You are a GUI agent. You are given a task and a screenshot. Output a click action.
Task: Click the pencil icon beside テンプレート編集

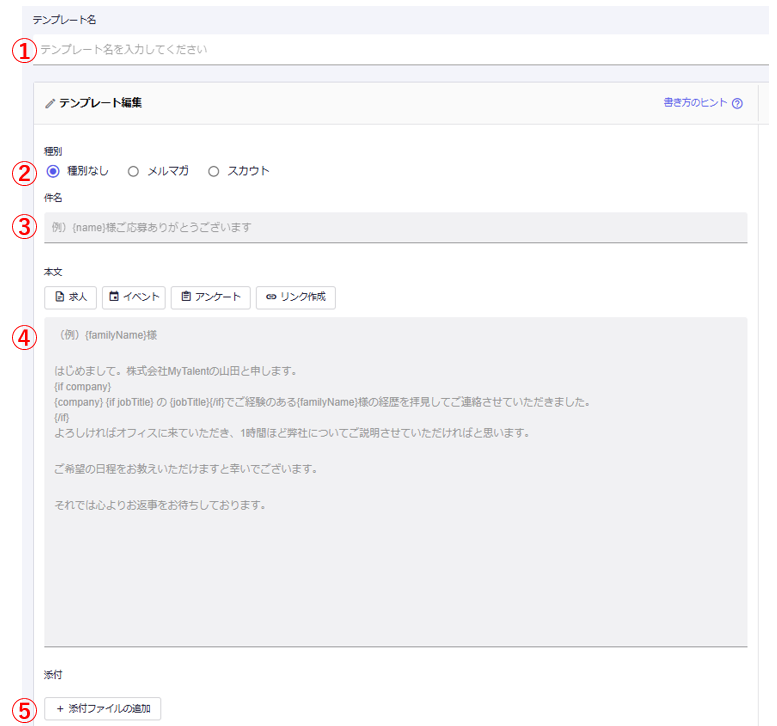[50, 103]
